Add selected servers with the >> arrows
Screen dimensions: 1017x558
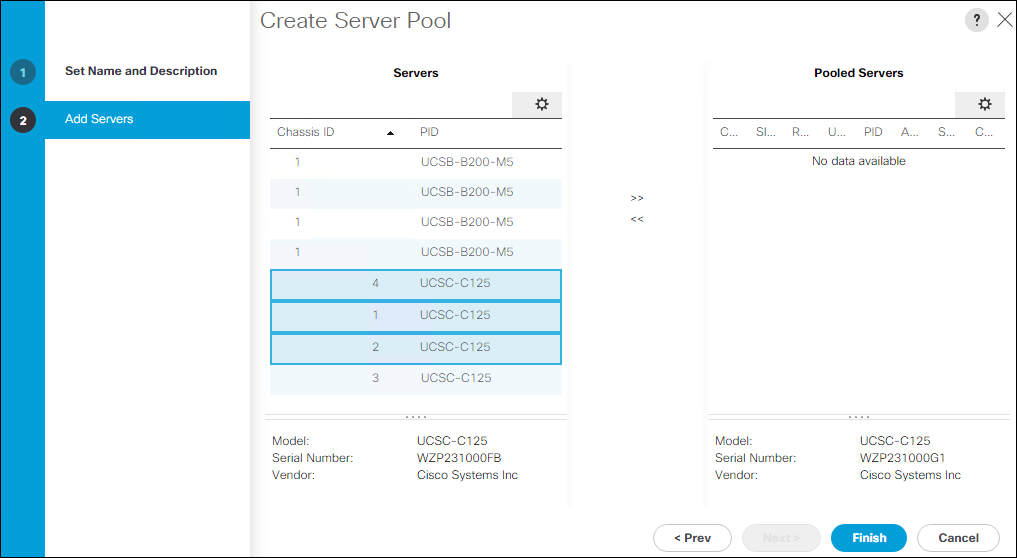pyautogui.click(x=637, y=198)
